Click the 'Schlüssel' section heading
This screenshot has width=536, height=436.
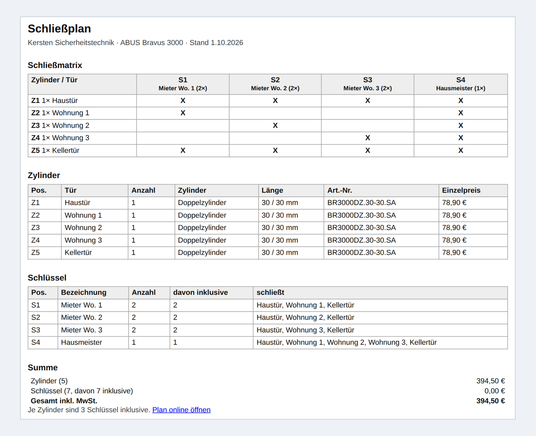coord(47,278)
